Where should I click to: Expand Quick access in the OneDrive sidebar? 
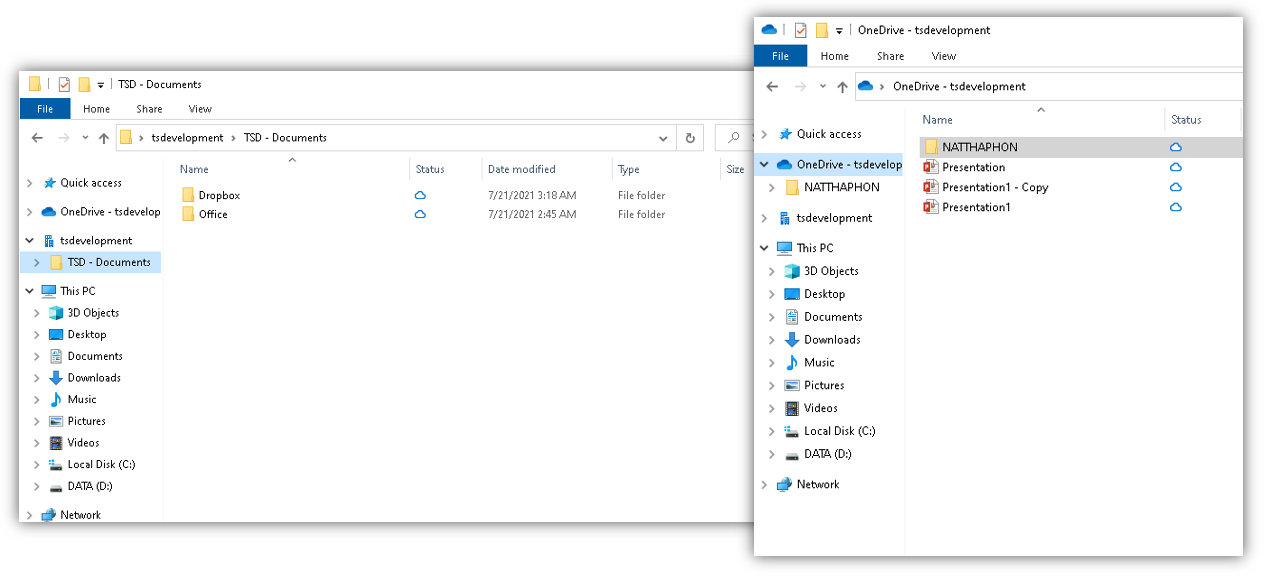point(764,134)
